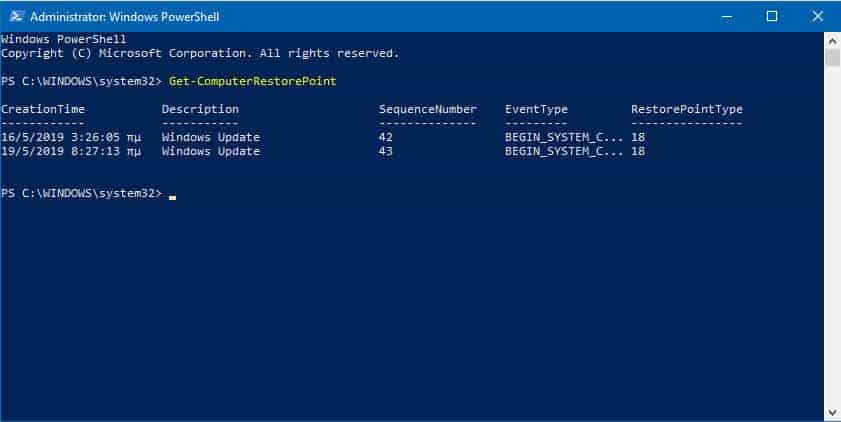841x422 pixels.
Task: Click the Description column header
Action: pyautogui.click(x=200, y=109)
